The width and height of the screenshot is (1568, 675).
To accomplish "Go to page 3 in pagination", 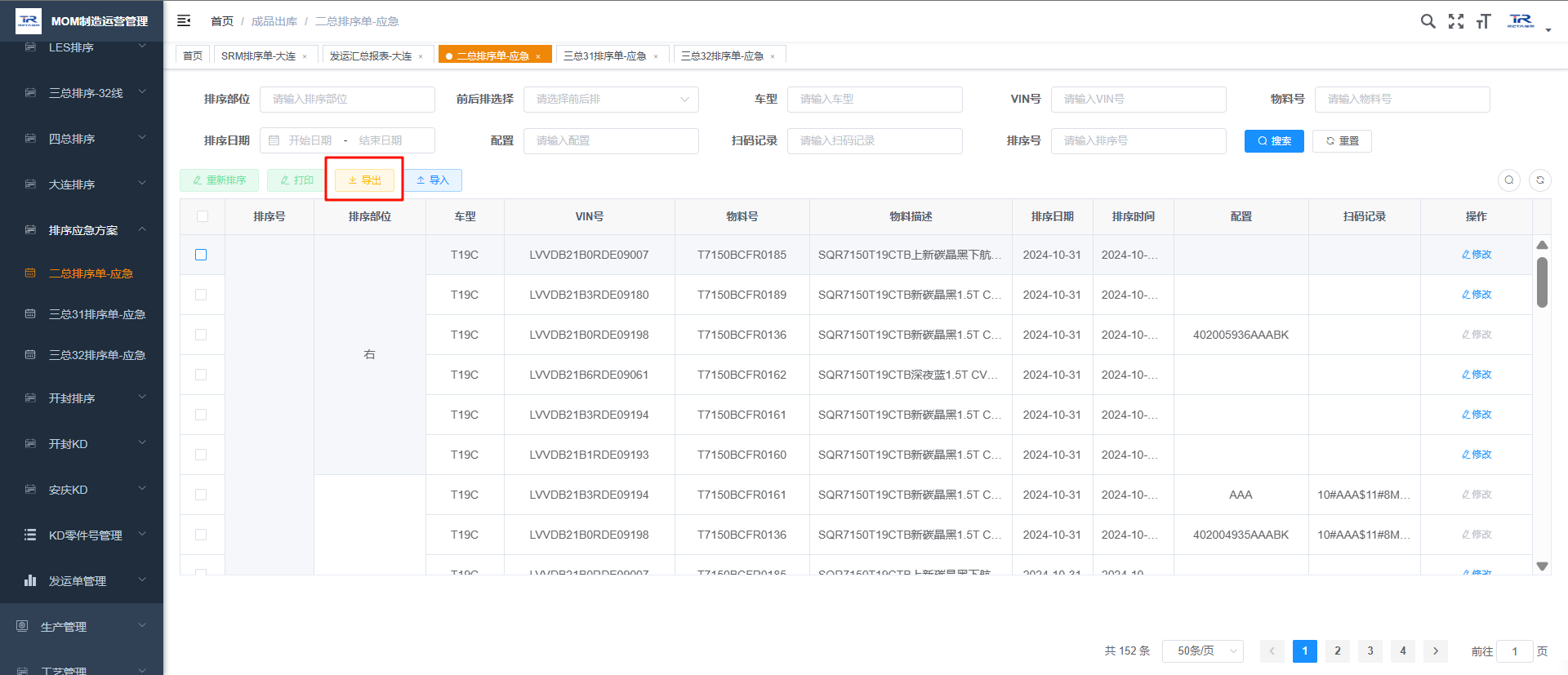I will [1370, 651].
